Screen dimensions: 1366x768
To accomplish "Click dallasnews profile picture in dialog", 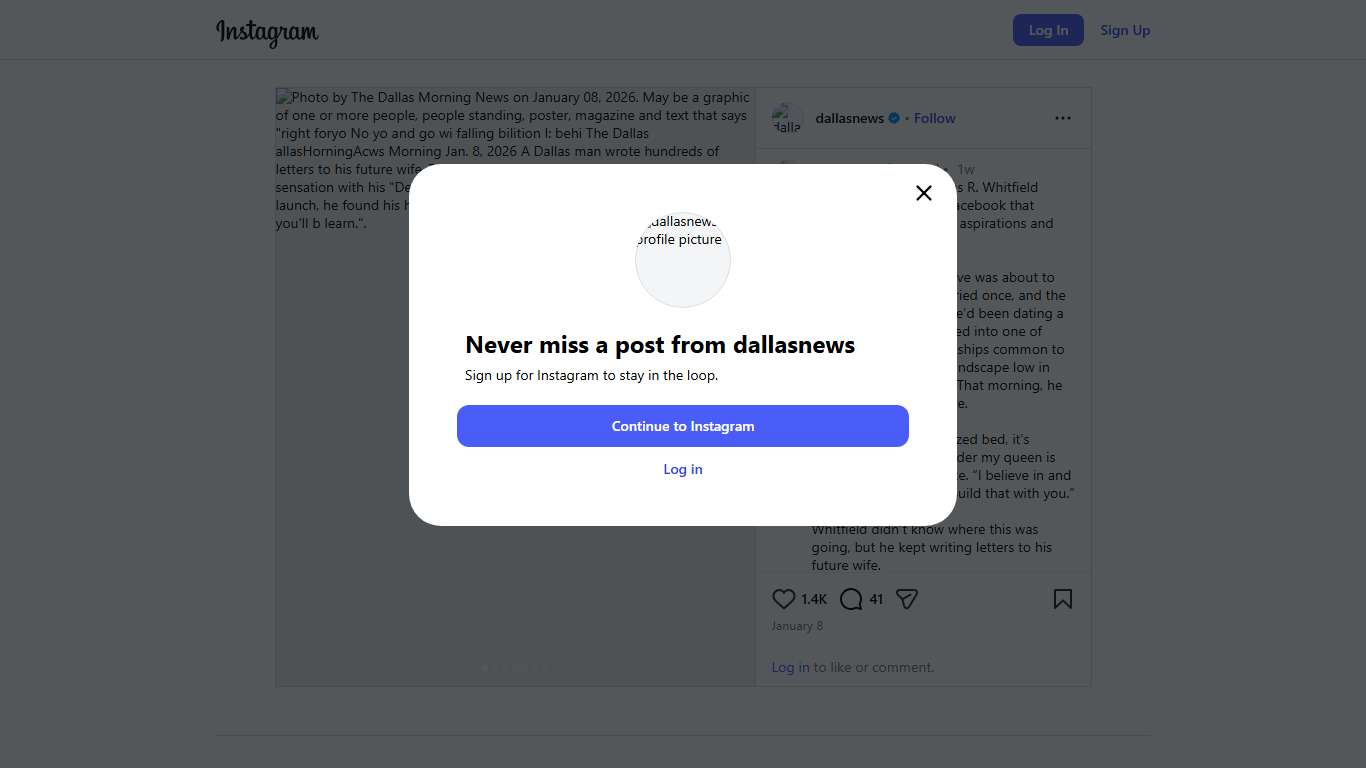I will (683, 260).
